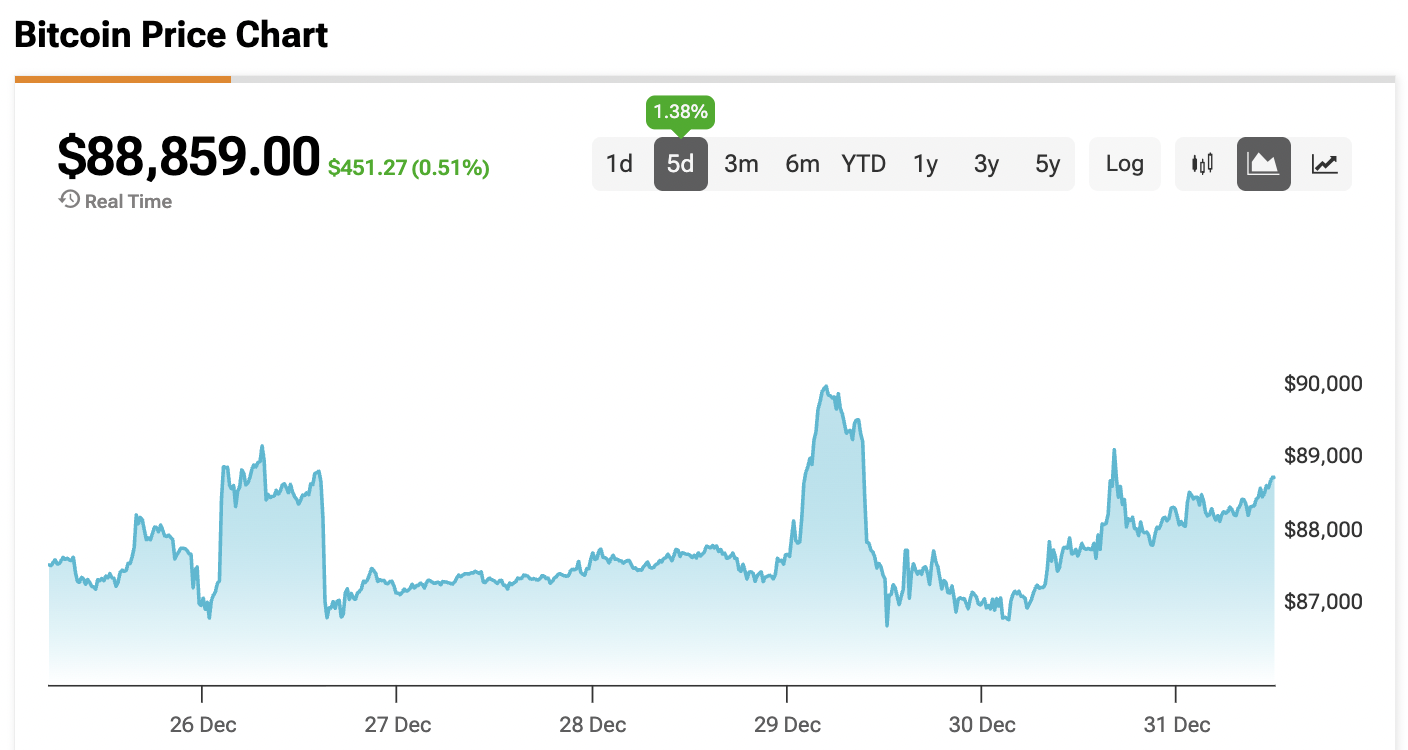Select the area chart icon
The width and height of the screenshot is (1408, 750).
(1264, 164)
